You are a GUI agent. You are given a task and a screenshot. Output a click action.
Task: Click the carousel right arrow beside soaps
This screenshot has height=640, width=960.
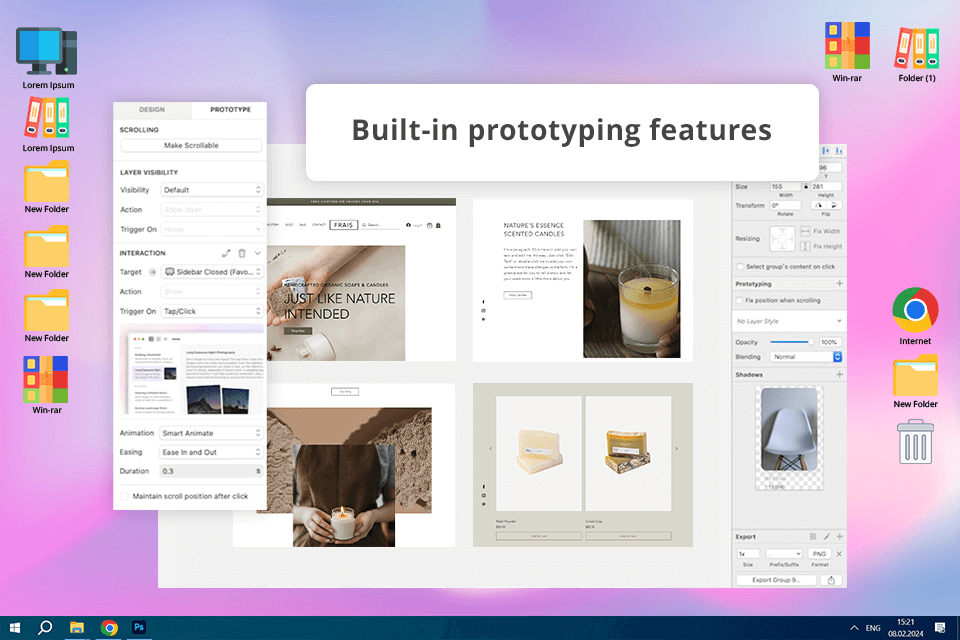[x=677, y=448]
